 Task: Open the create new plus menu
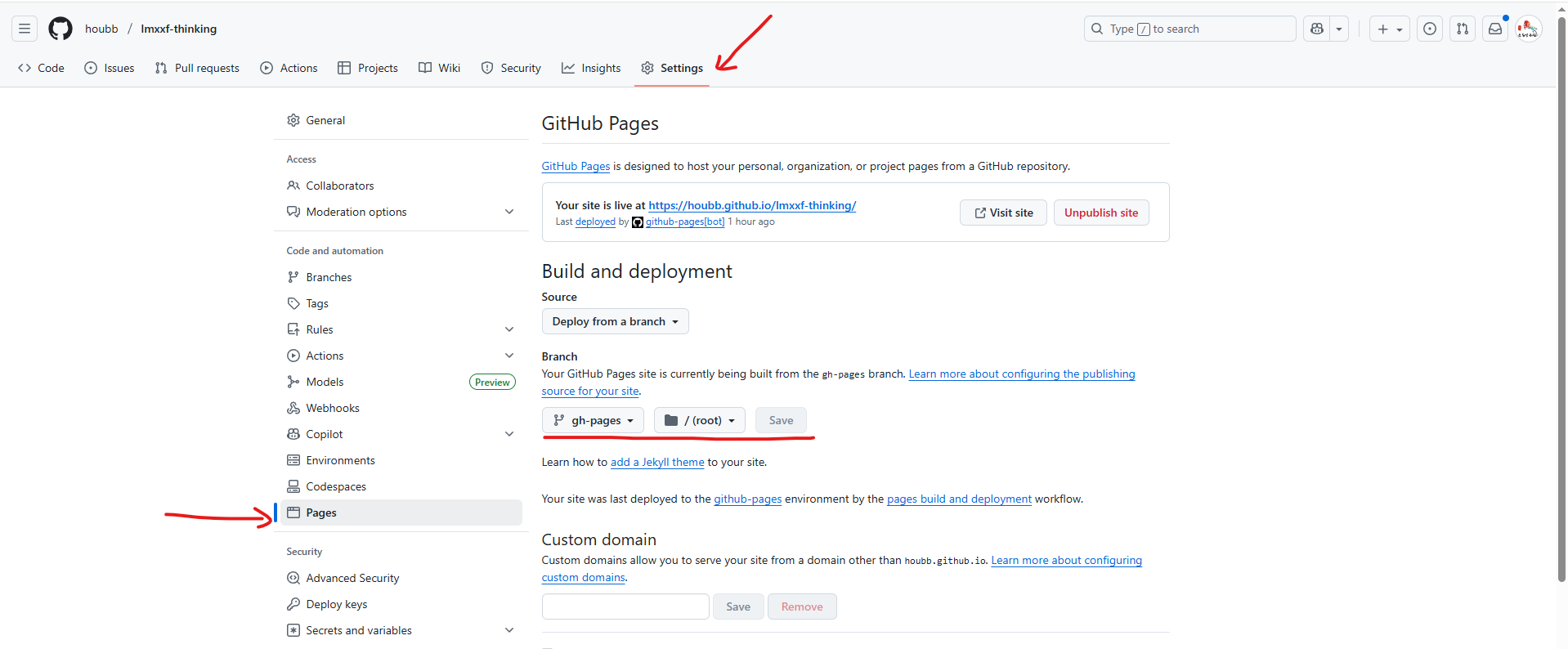point(1390,29)
